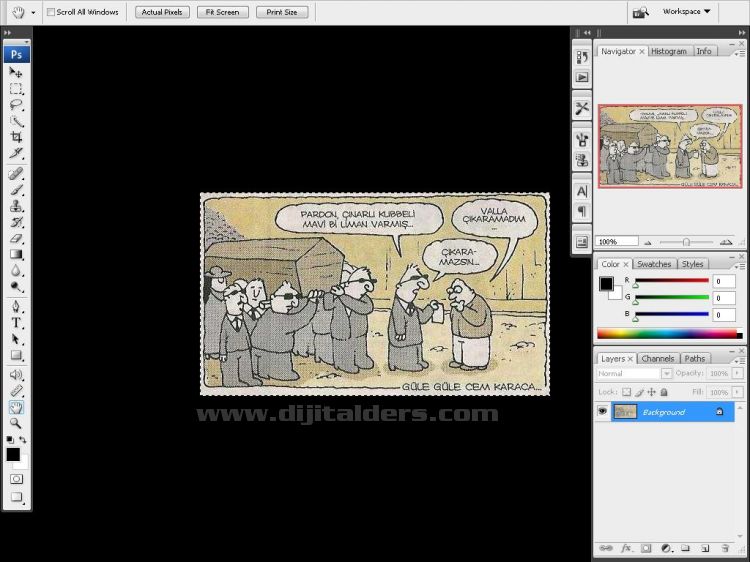Open the Fill slider arrow
Viewport: 750px width, 562px height.
738,392
